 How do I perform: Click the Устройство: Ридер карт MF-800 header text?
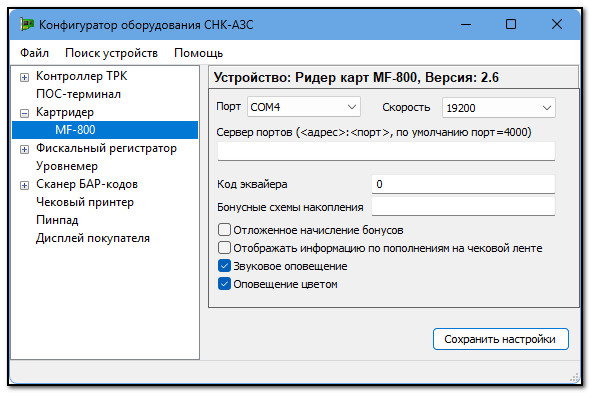tap(356, 78)
